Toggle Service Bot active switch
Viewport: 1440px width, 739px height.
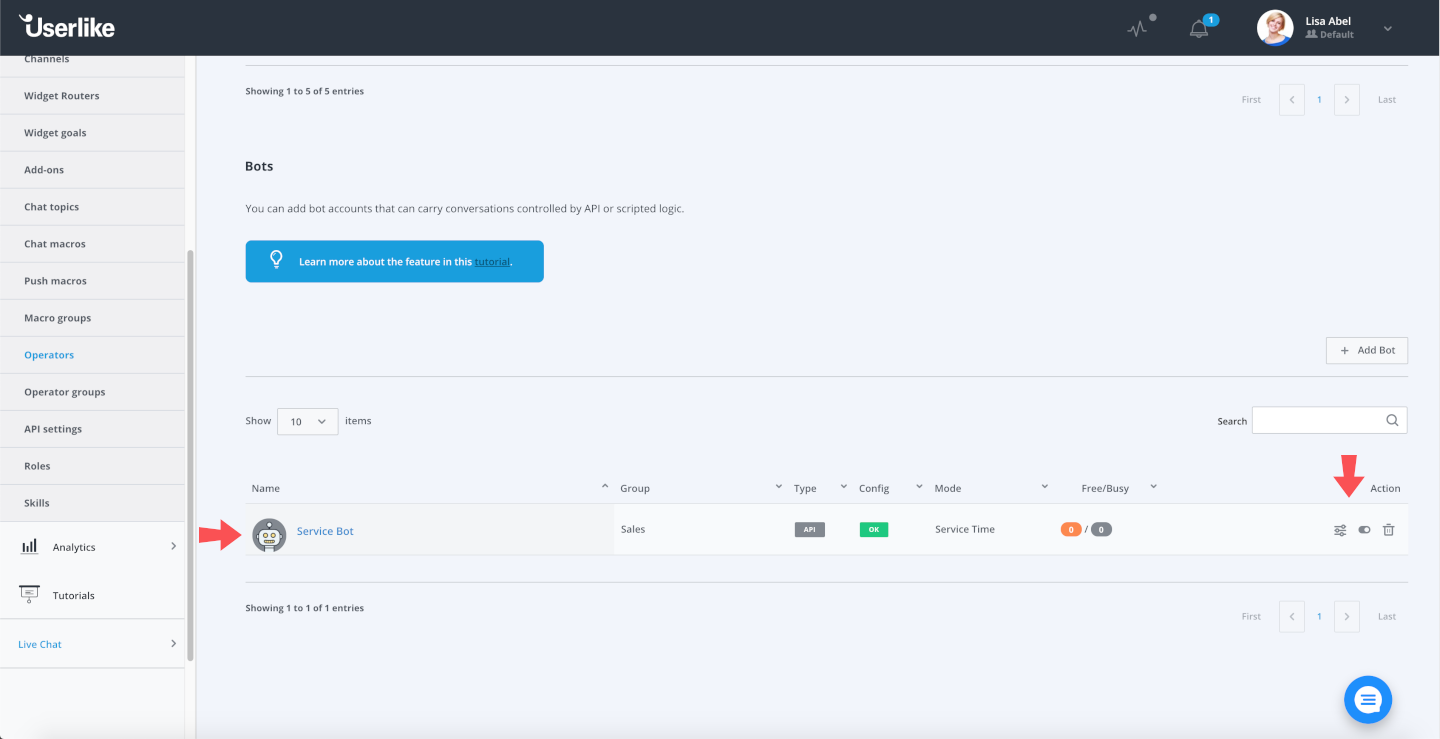1364,530
